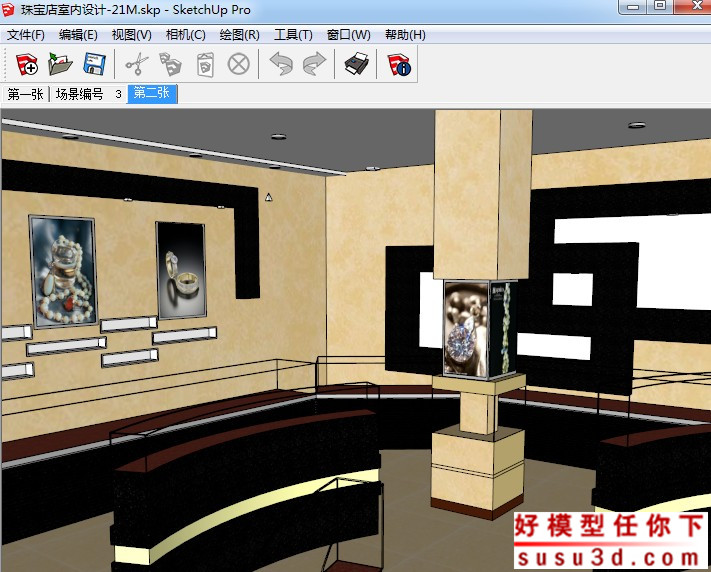Open the 编辑(E) menu
This screenshot has height=572, width=711.
78,35
